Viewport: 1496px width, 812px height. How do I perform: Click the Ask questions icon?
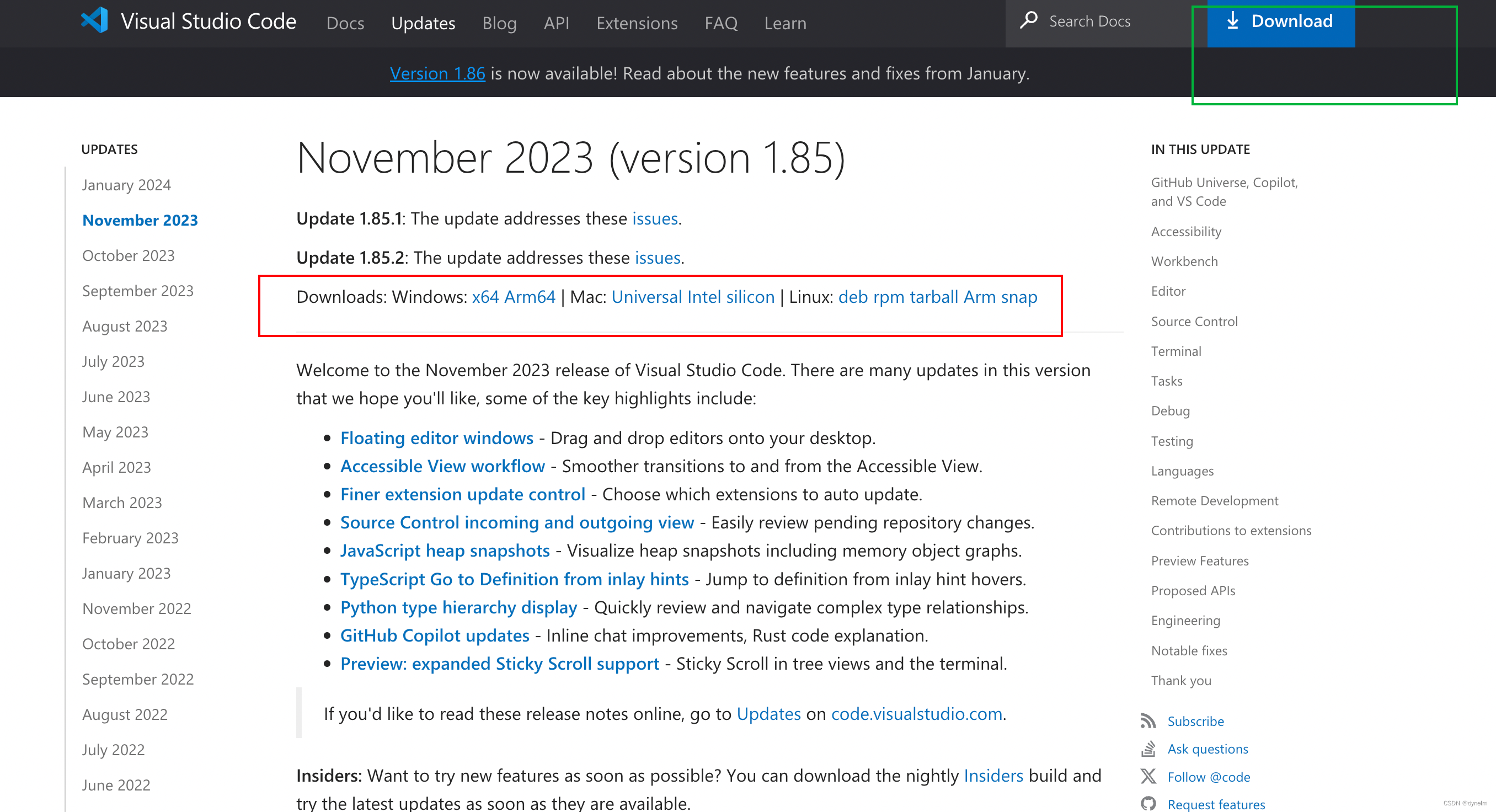coord(1150,748)
